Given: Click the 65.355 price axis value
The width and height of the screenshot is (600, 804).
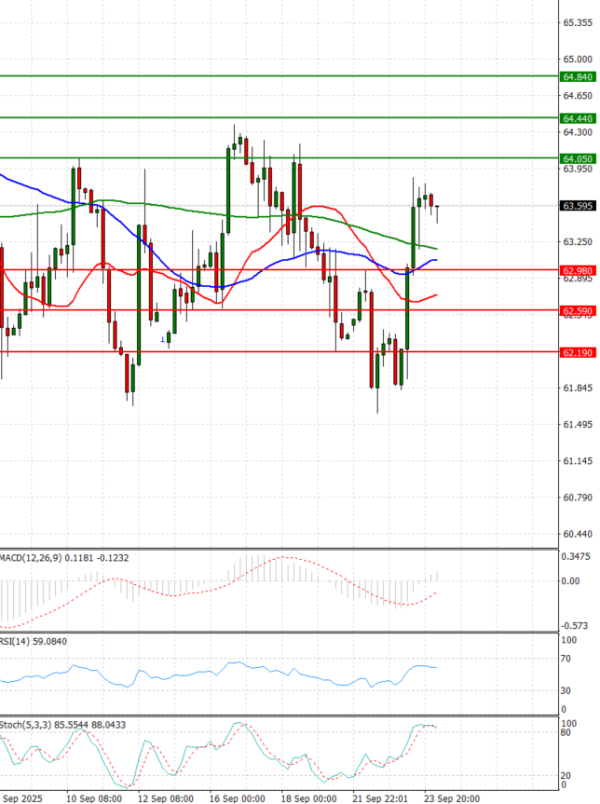Looking at the screenshot, I should (x=578, y=23).
